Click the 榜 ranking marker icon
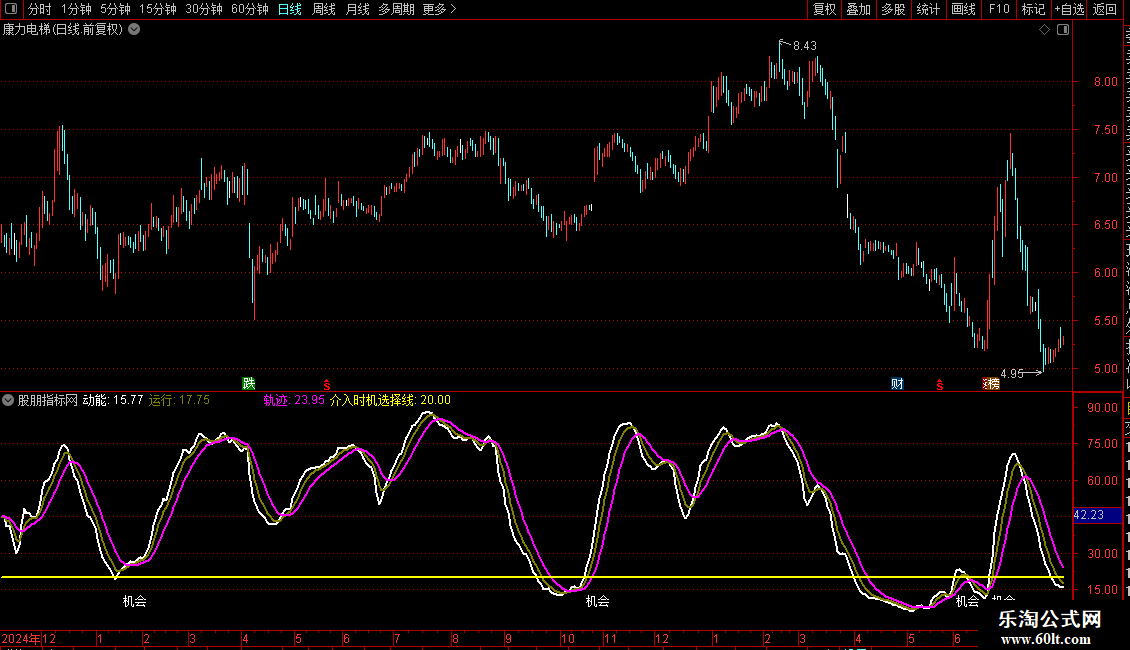The image size is (1130, 650). [x=992, y=383]
